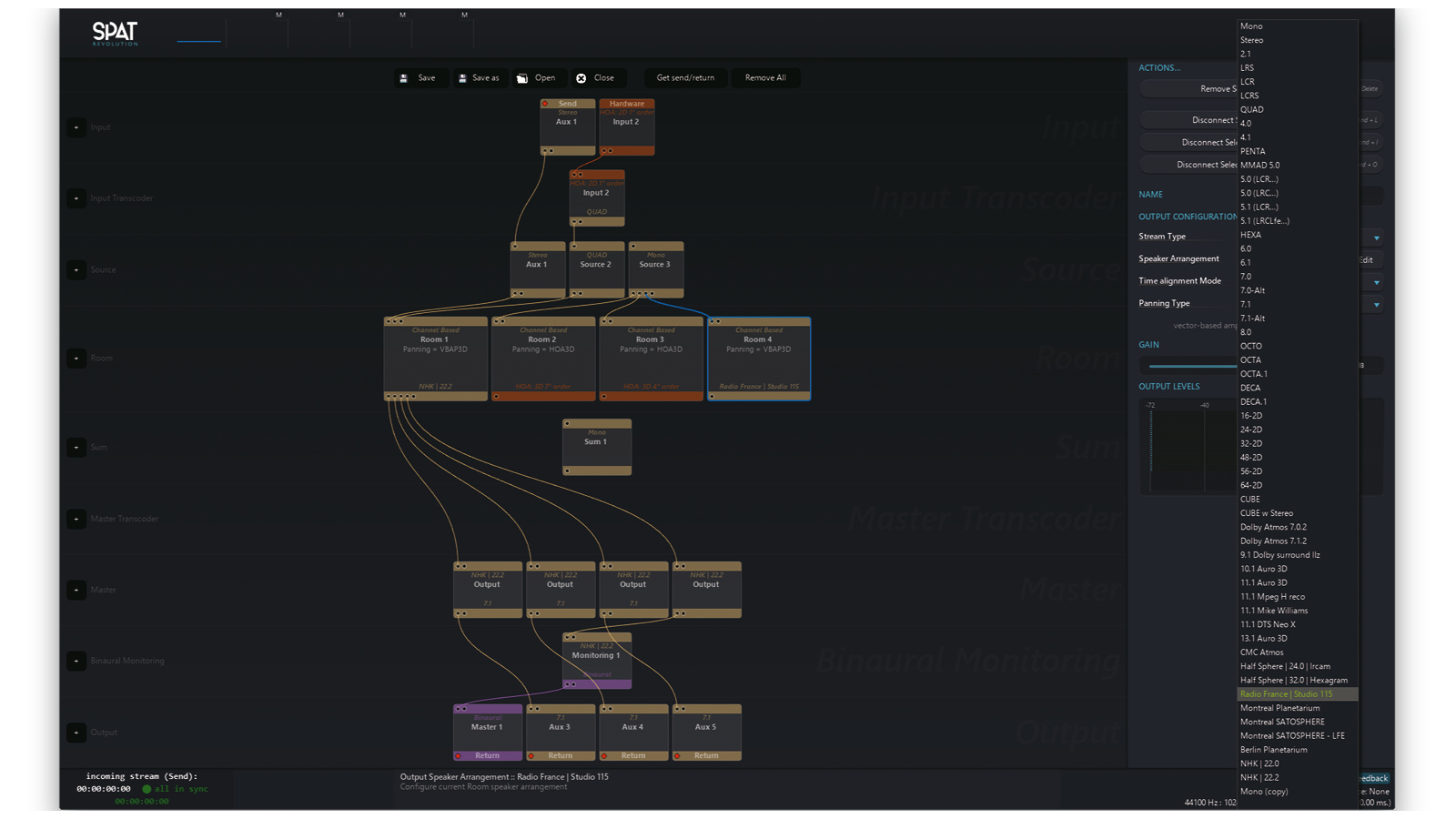Choose 10.1 Auro 3D arrangement

point(1297,569)
